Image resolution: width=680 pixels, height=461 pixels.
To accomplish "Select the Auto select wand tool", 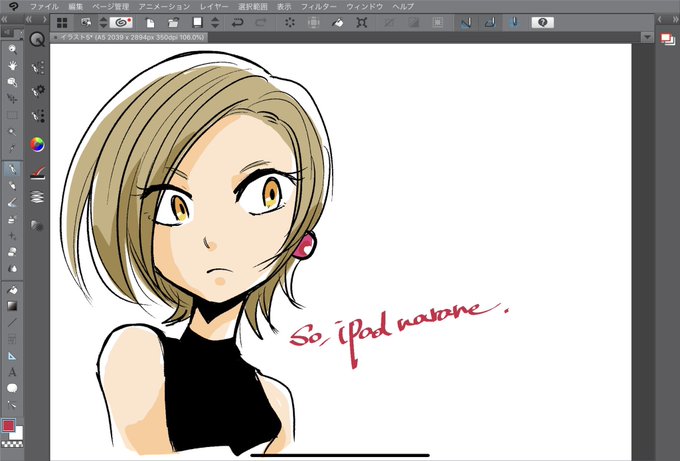I will coord(12,132).
